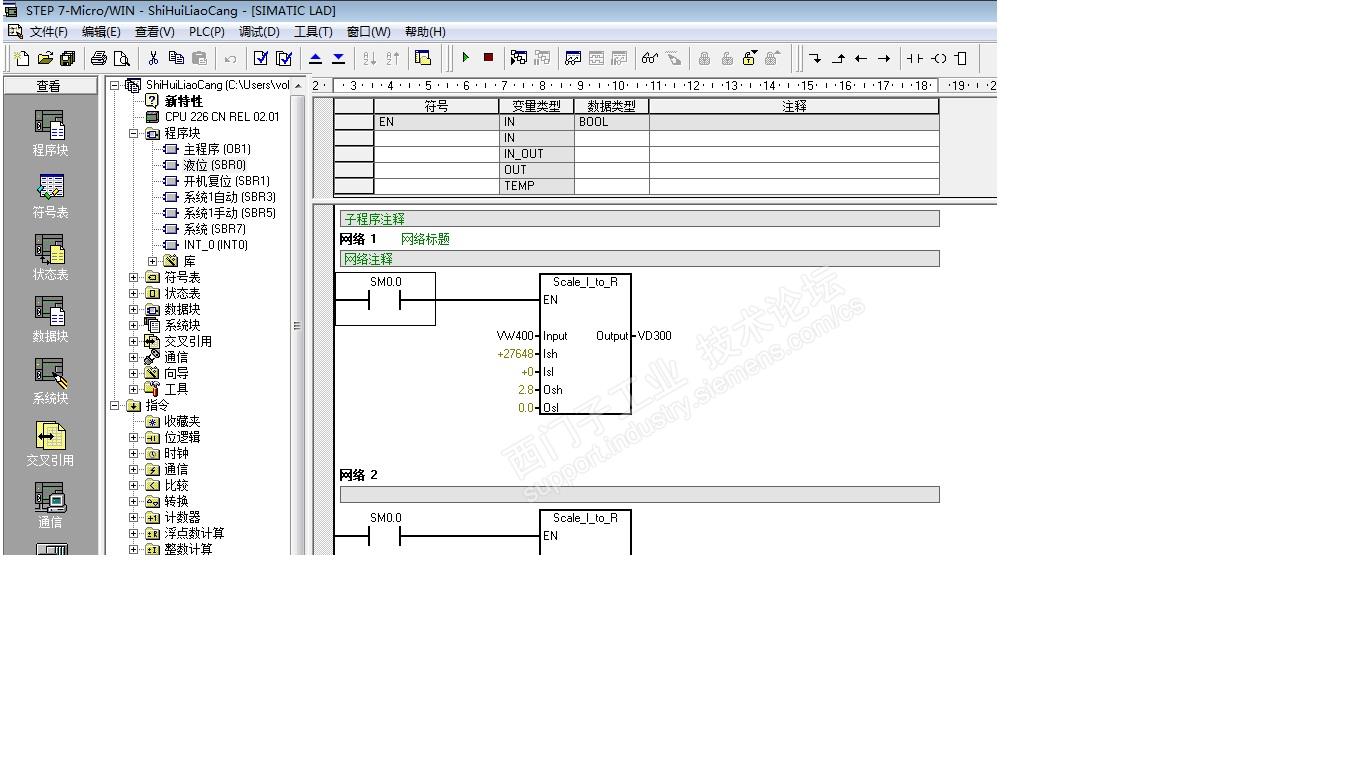
Task: Select 系统1自动 (SBR3) subroutine
Action: click(229, 197)
